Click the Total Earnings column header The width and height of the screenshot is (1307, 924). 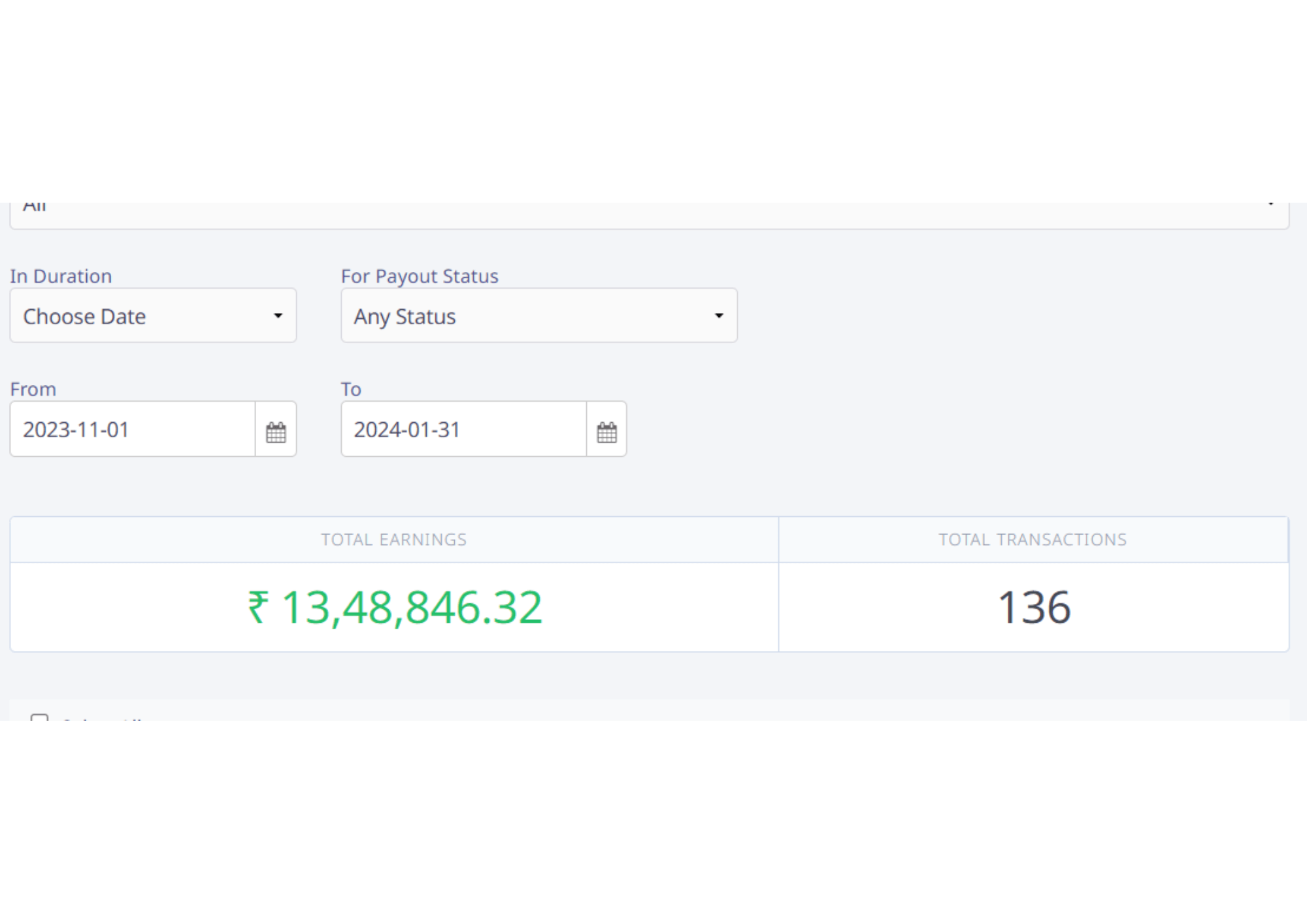click(393, 540)
